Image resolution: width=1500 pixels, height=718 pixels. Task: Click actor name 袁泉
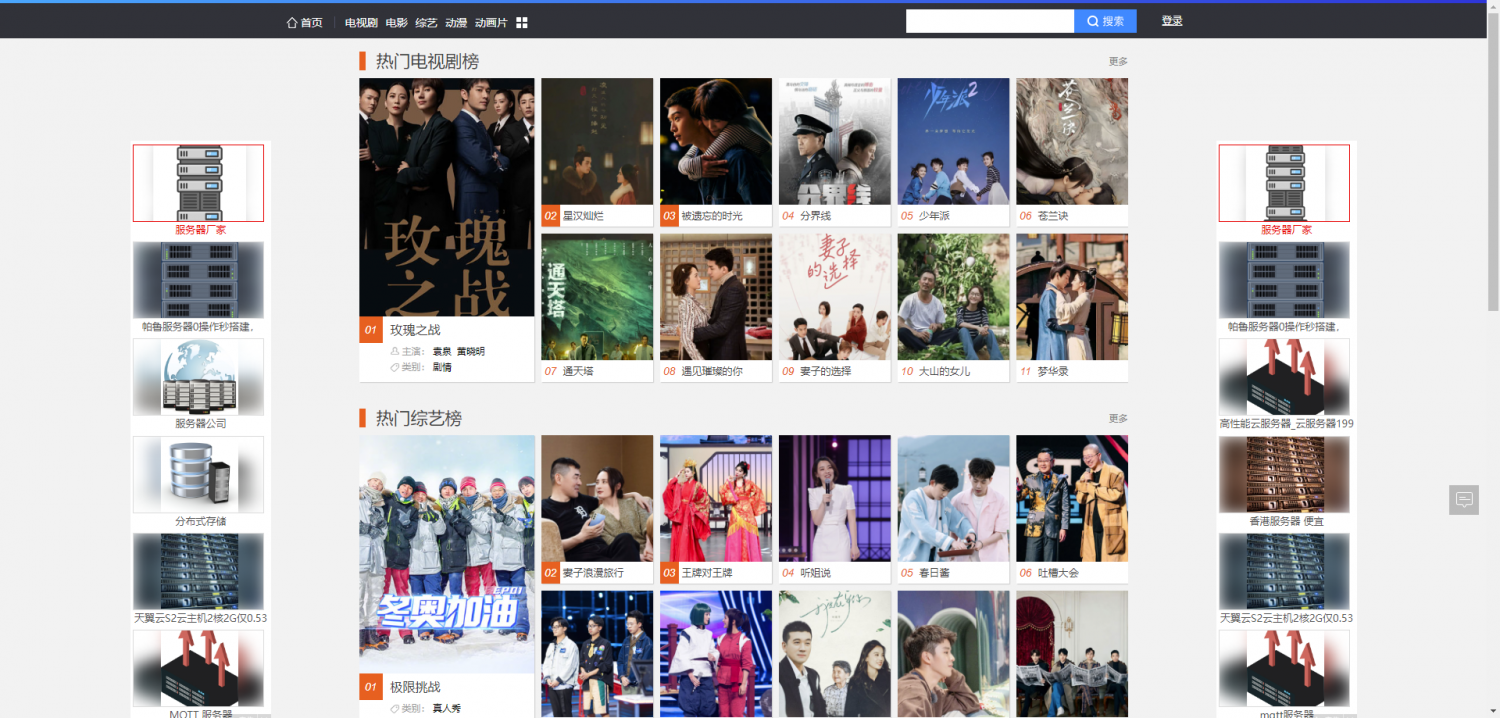pyautogui.click(x=442, y=352)
